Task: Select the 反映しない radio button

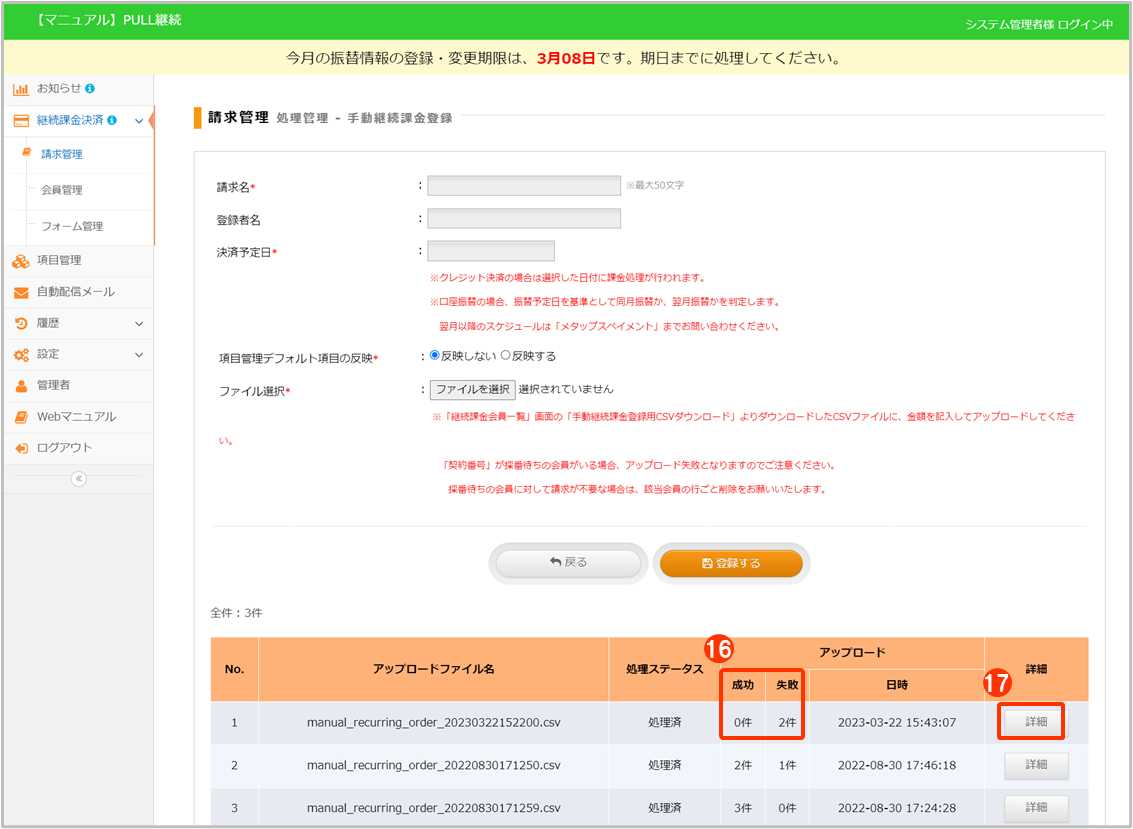Action: (x=434, y=355)
